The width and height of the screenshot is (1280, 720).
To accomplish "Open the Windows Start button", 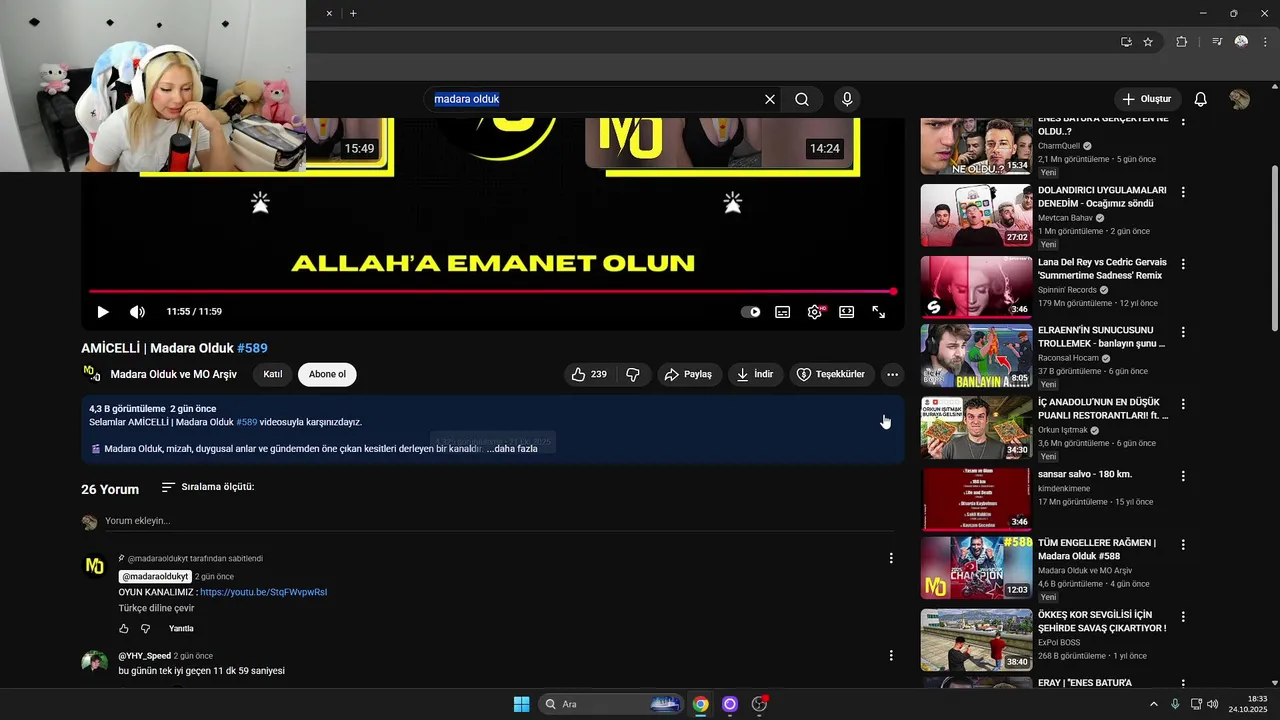I will tap(521, 704).
